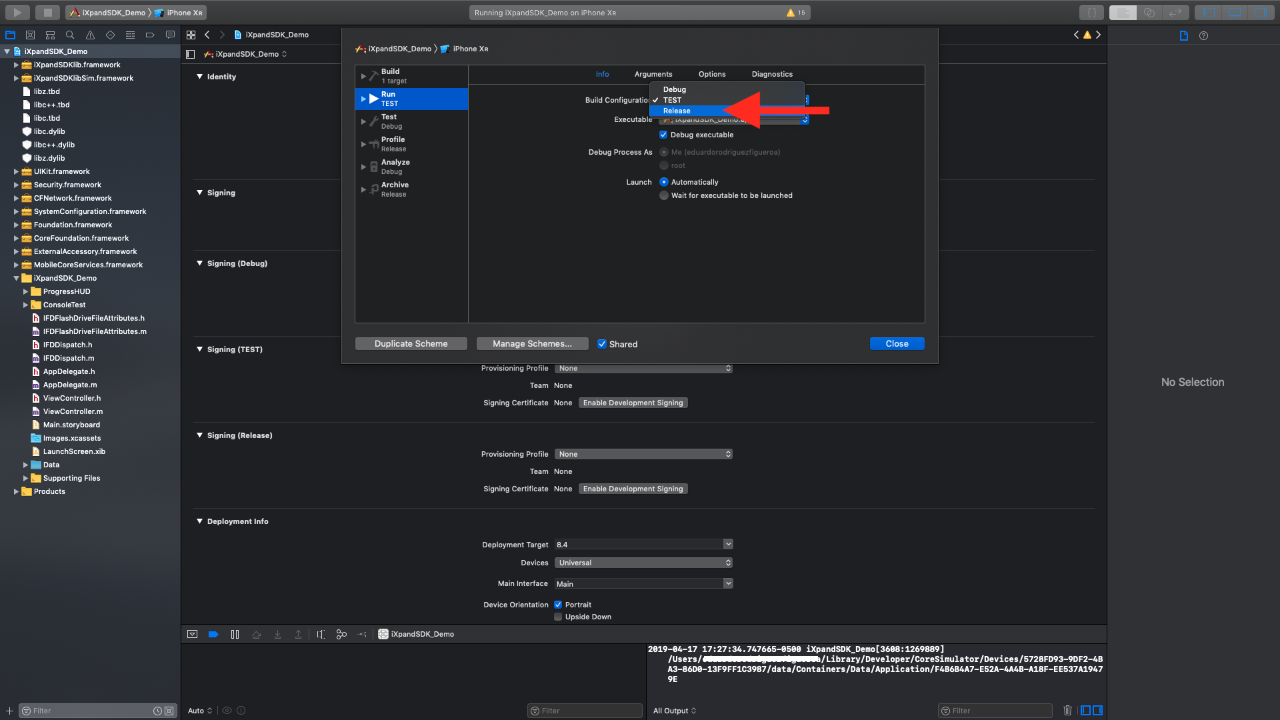The height and width of the screenshot is (720, 1280).
Task: Click the Stop button in toolbar
Action: tap(48, 12)
